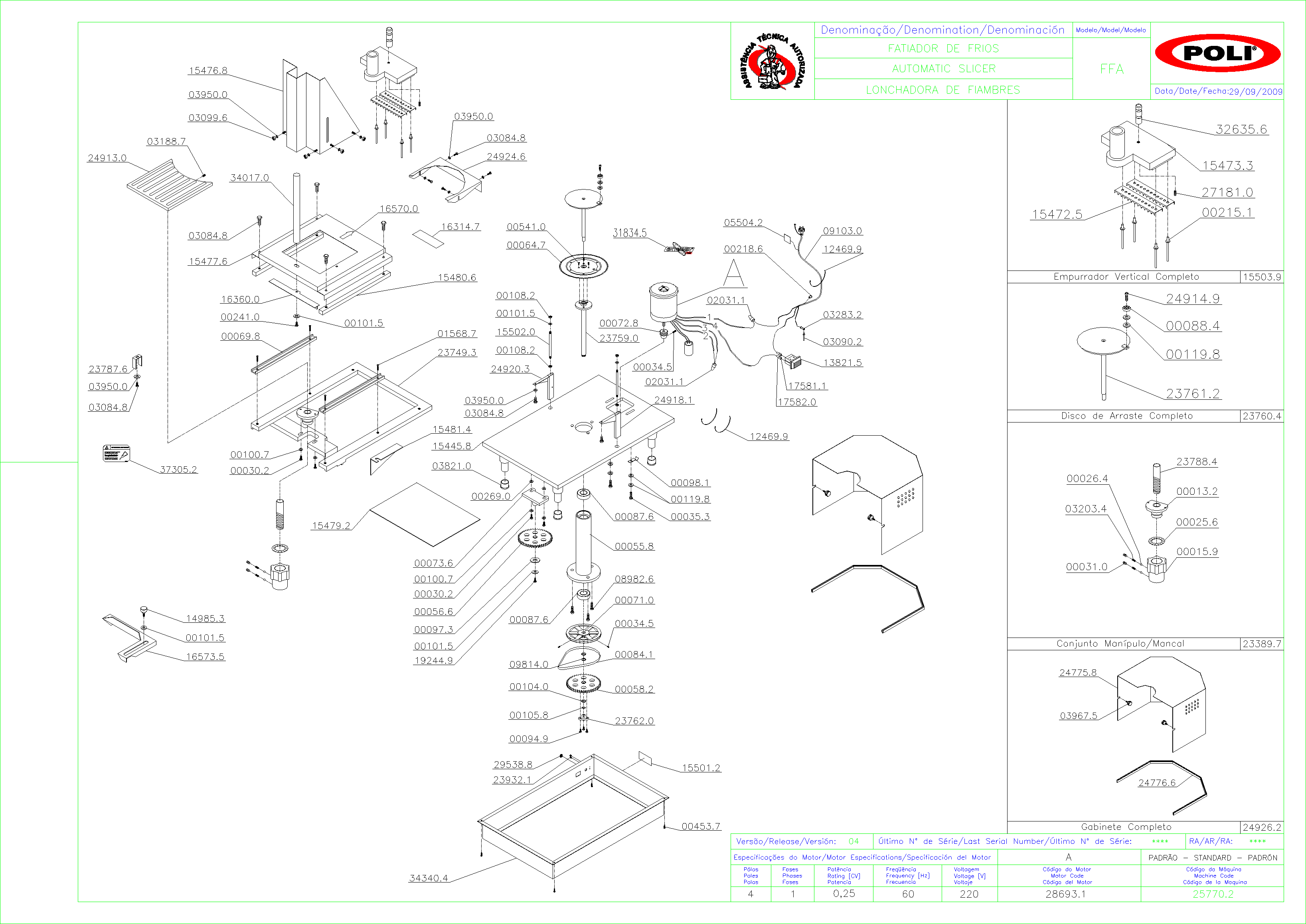Viewport: 1306px width, 924px height.
Task: Click part number 03821.0
Action: tap(451, 466)
